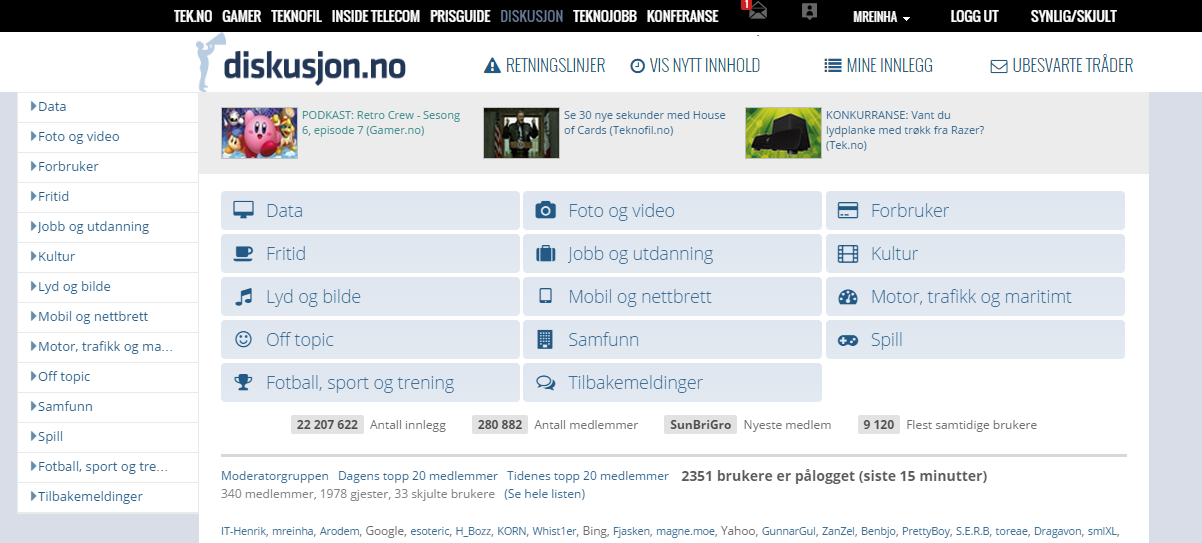Click the music note icon in Lyd og bilde tile
The width and height of the screenshot is (1202, 543).
[x=243, y=296]
